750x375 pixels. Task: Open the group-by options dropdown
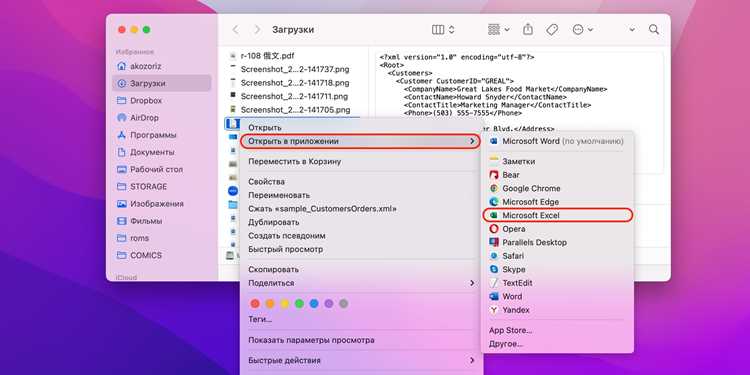click(x=498, y=30)
